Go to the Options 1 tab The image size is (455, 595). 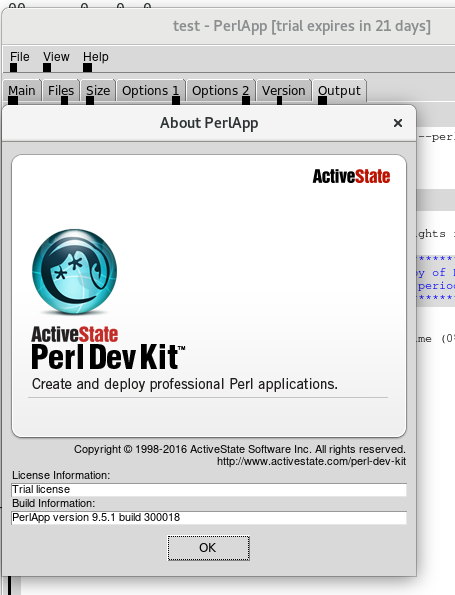(x=150, y=91)
